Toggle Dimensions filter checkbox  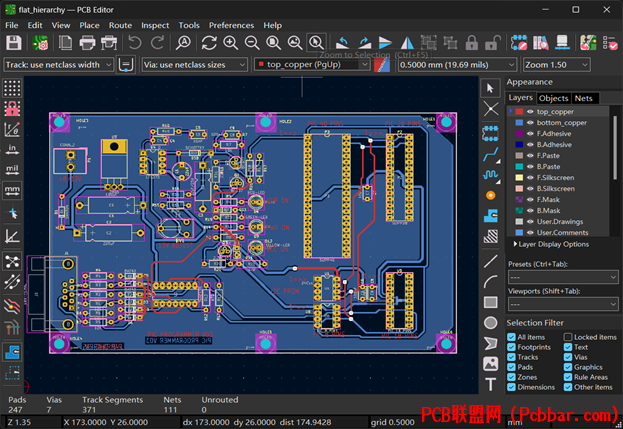pyautogui.click(x=511, y=387)
